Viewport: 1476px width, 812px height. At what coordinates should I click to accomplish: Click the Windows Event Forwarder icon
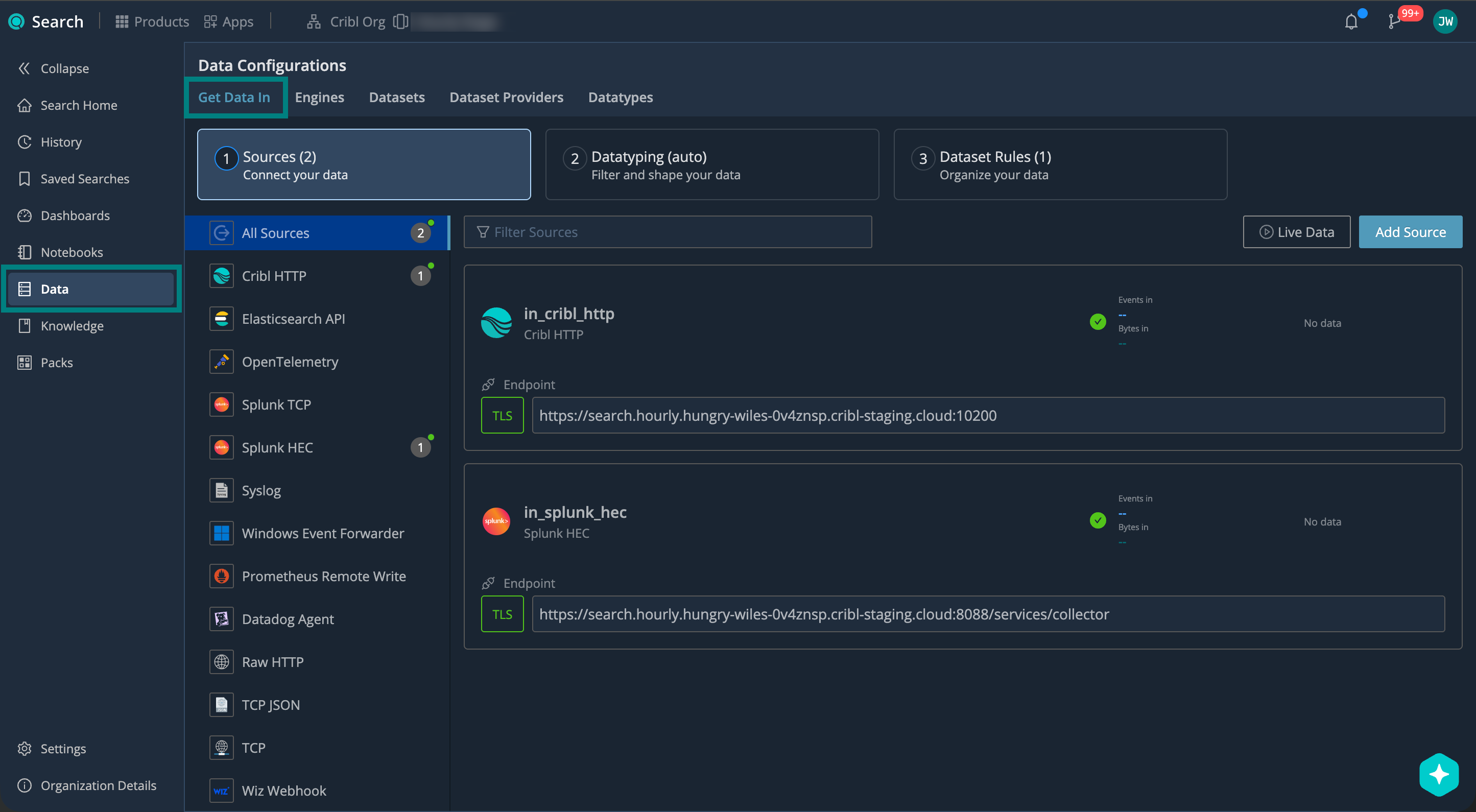pos(221,533)
